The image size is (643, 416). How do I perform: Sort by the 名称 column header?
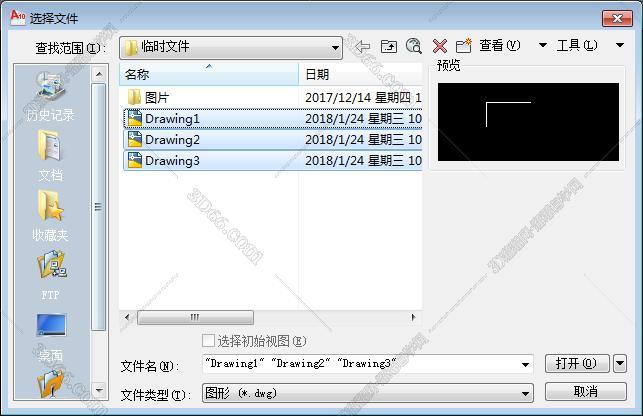tap(209, 74)
